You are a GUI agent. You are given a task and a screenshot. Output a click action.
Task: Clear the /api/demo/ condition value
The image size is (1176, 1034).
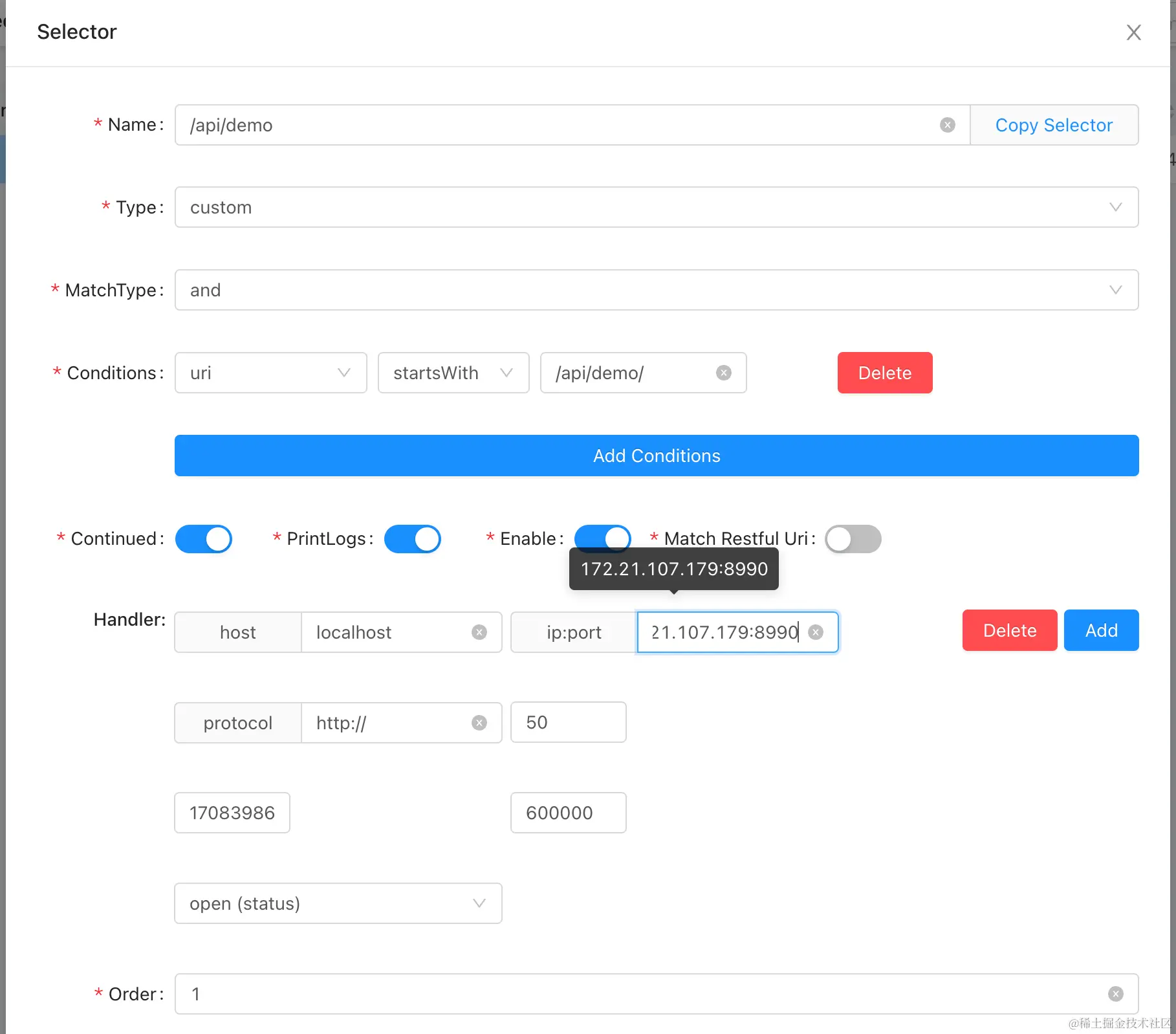tap(724, 373)
